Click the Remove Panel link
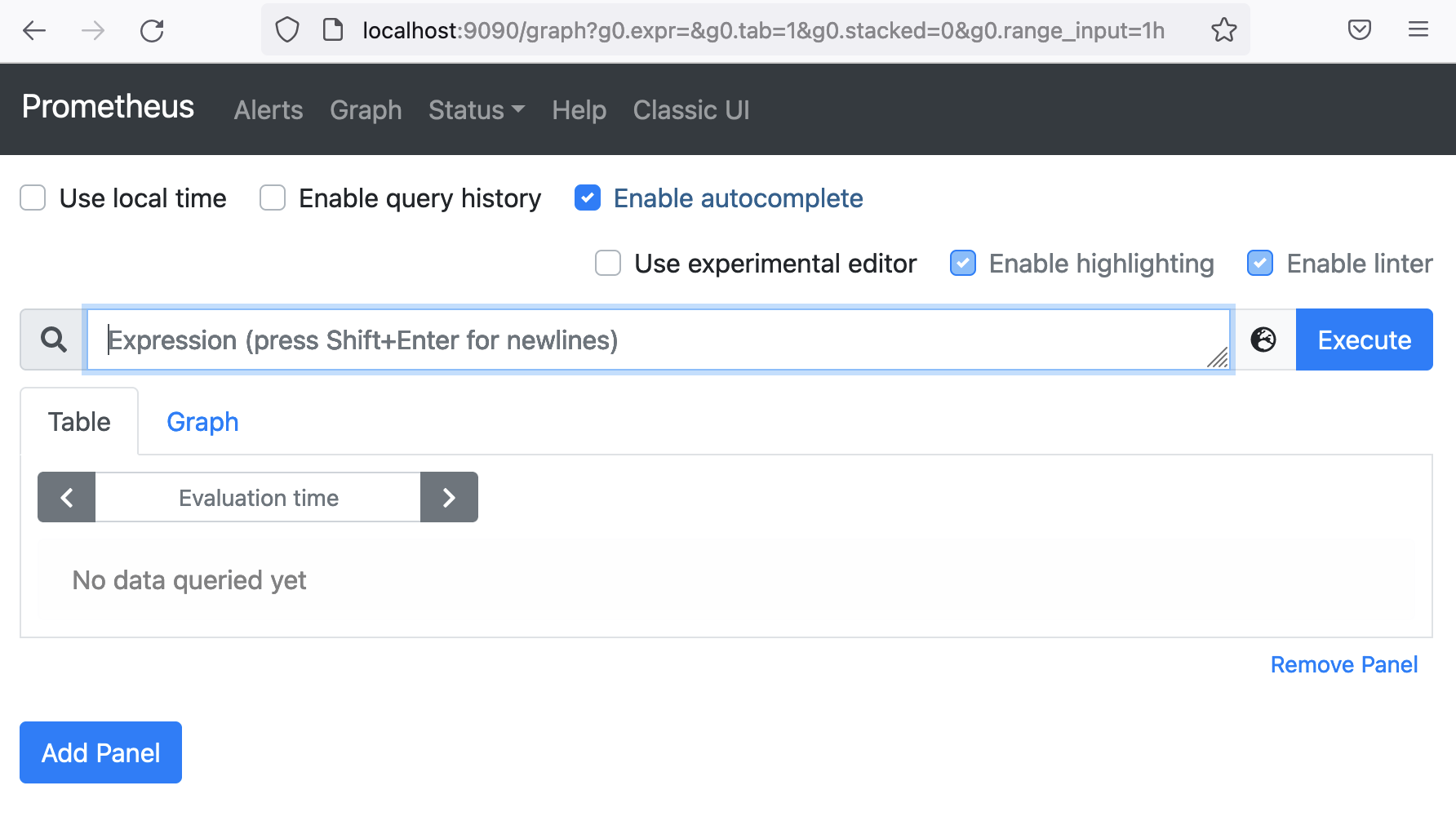This screenshot has width=1456, height=821. click(x=1343, y=664)
